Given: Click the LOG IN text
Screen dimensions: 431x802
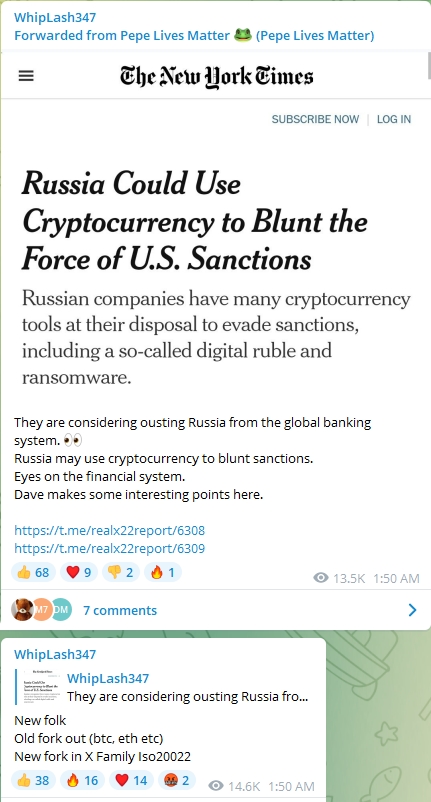Looking at the screenshot, I should (394, 119).
